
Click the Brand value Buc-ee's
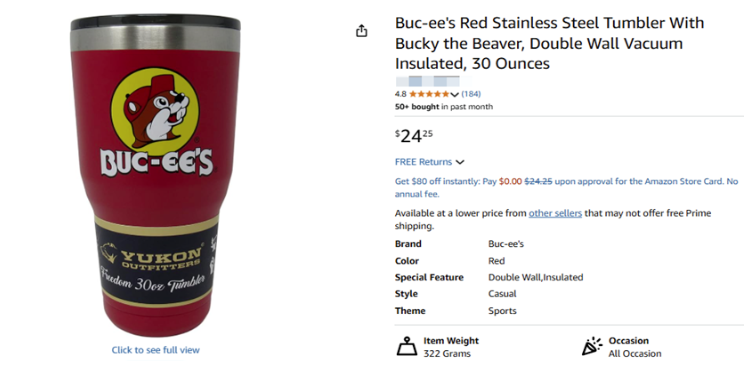(x=506, y=244)
